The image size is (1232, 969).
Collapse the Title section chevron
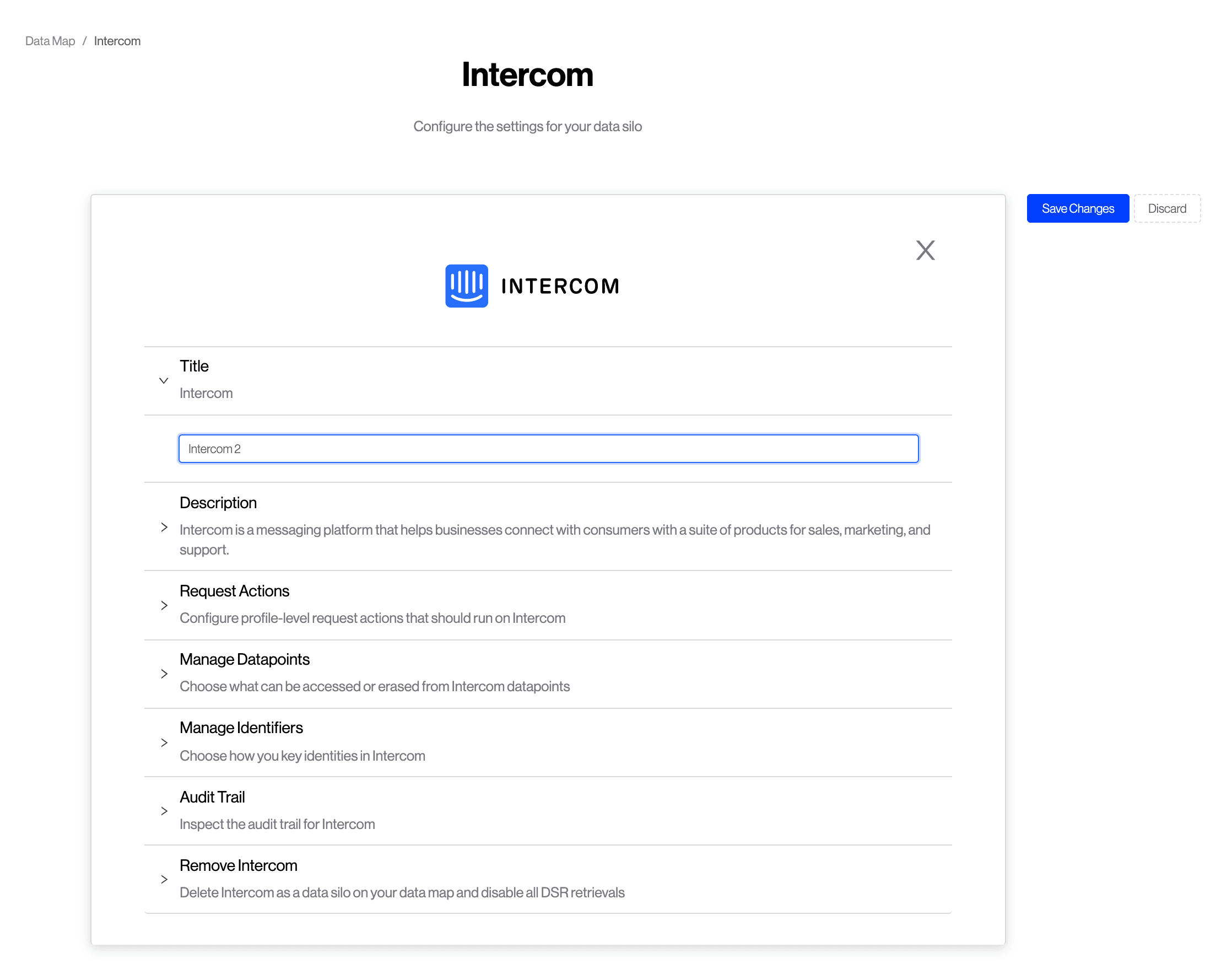[x=164, y=381]
